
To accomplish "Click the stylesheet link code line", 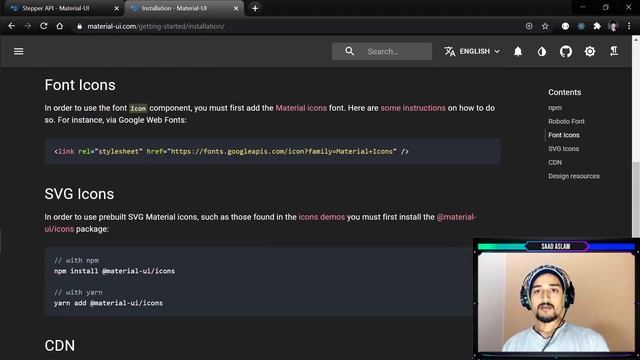I will point(231,151).
